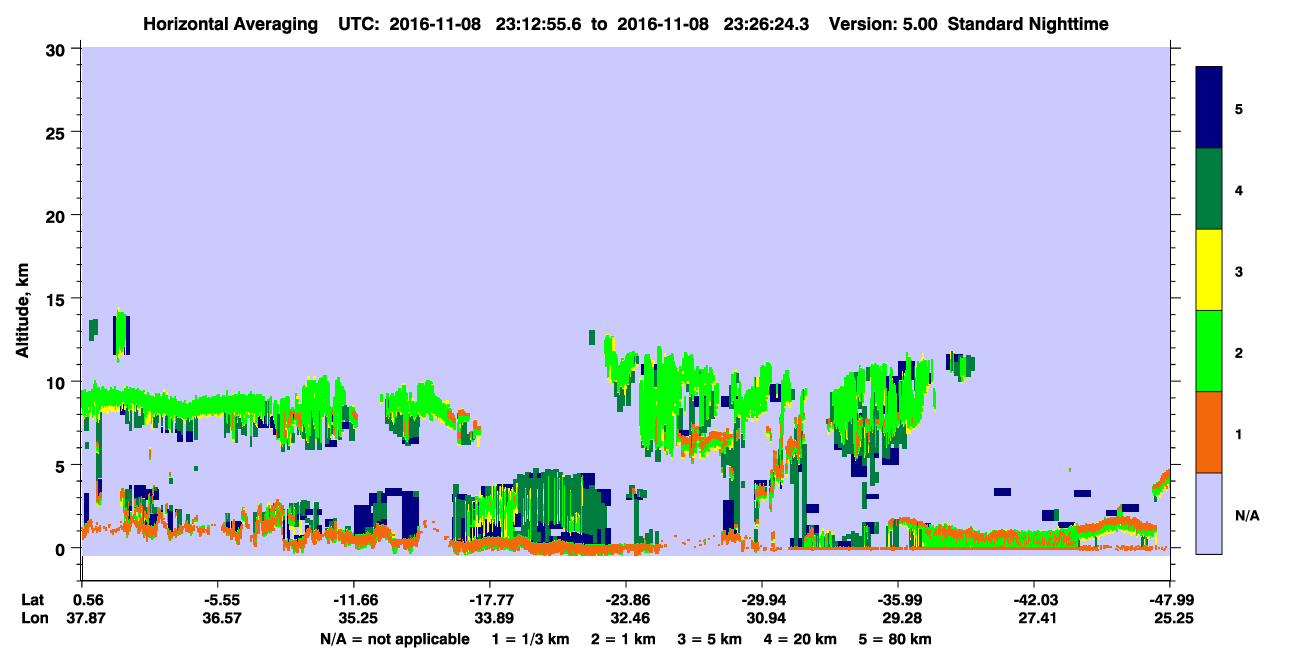This screenshot has width=1300, height=667.
Task: Click the 'N/A = not applicable' legend text
Action: pos(394,639)
